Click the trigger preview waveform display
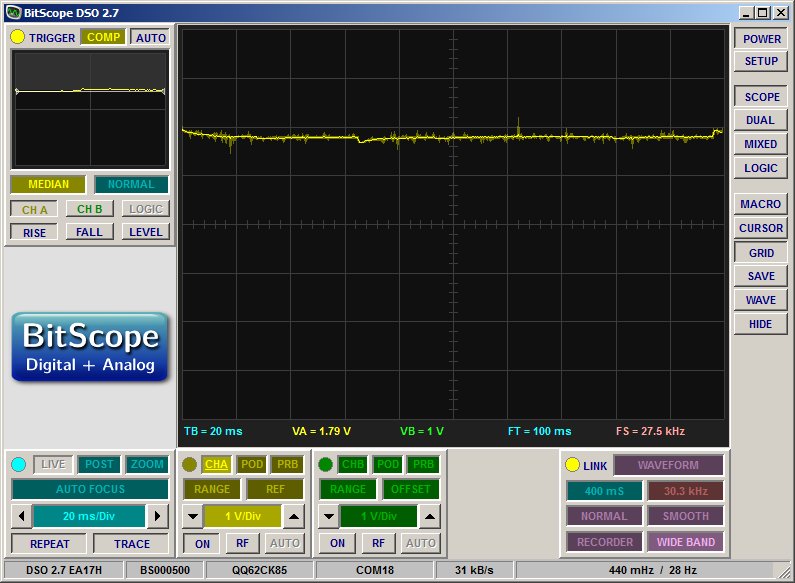The image size is (795, 583). (x=90, y=110)
